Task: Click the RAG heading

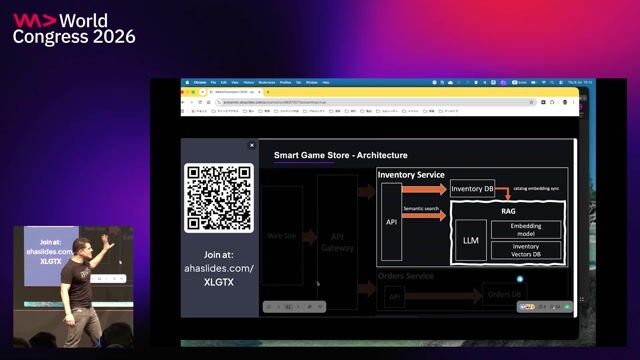Action: 508,211
